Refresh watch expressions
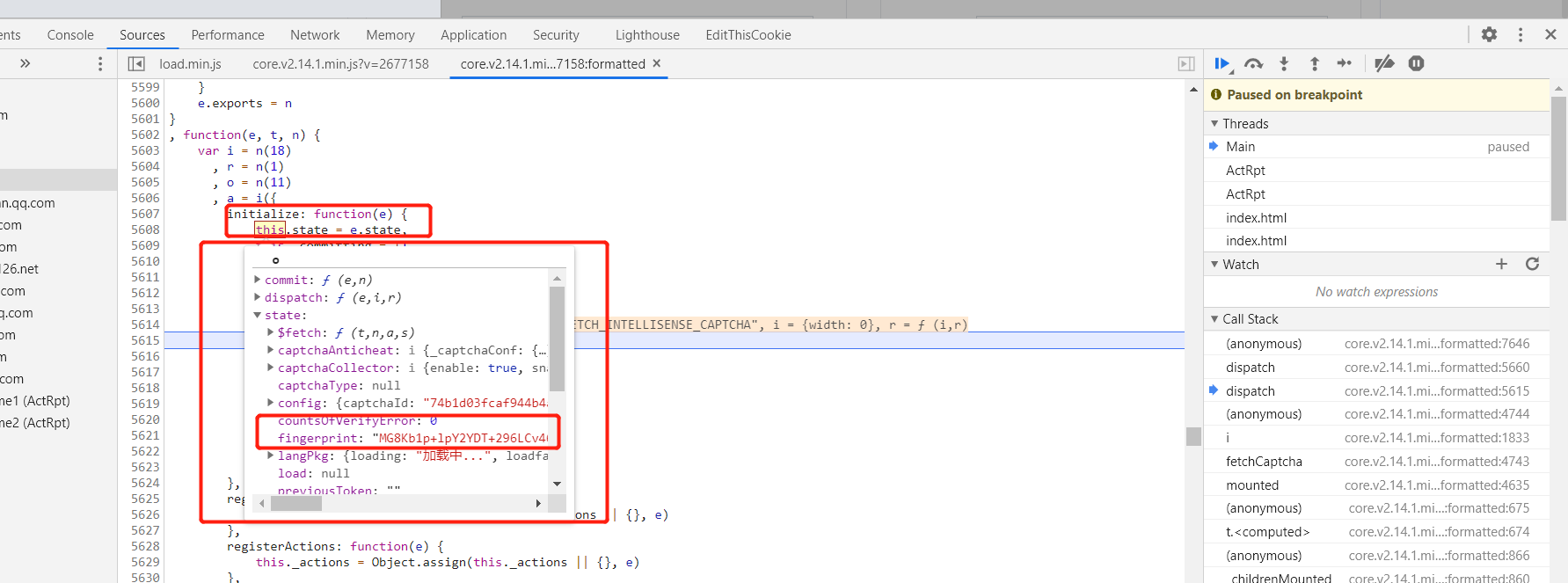 1532,264
